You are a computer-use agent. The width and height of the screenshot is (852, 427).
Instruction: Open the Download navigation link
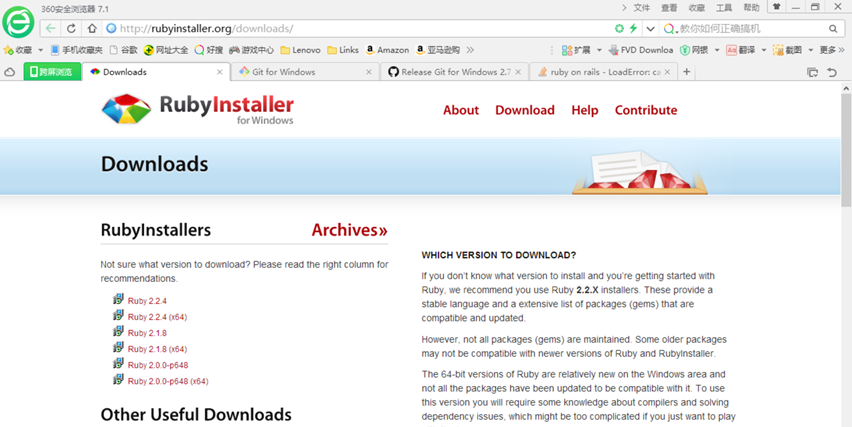click(x=525, y=110)
